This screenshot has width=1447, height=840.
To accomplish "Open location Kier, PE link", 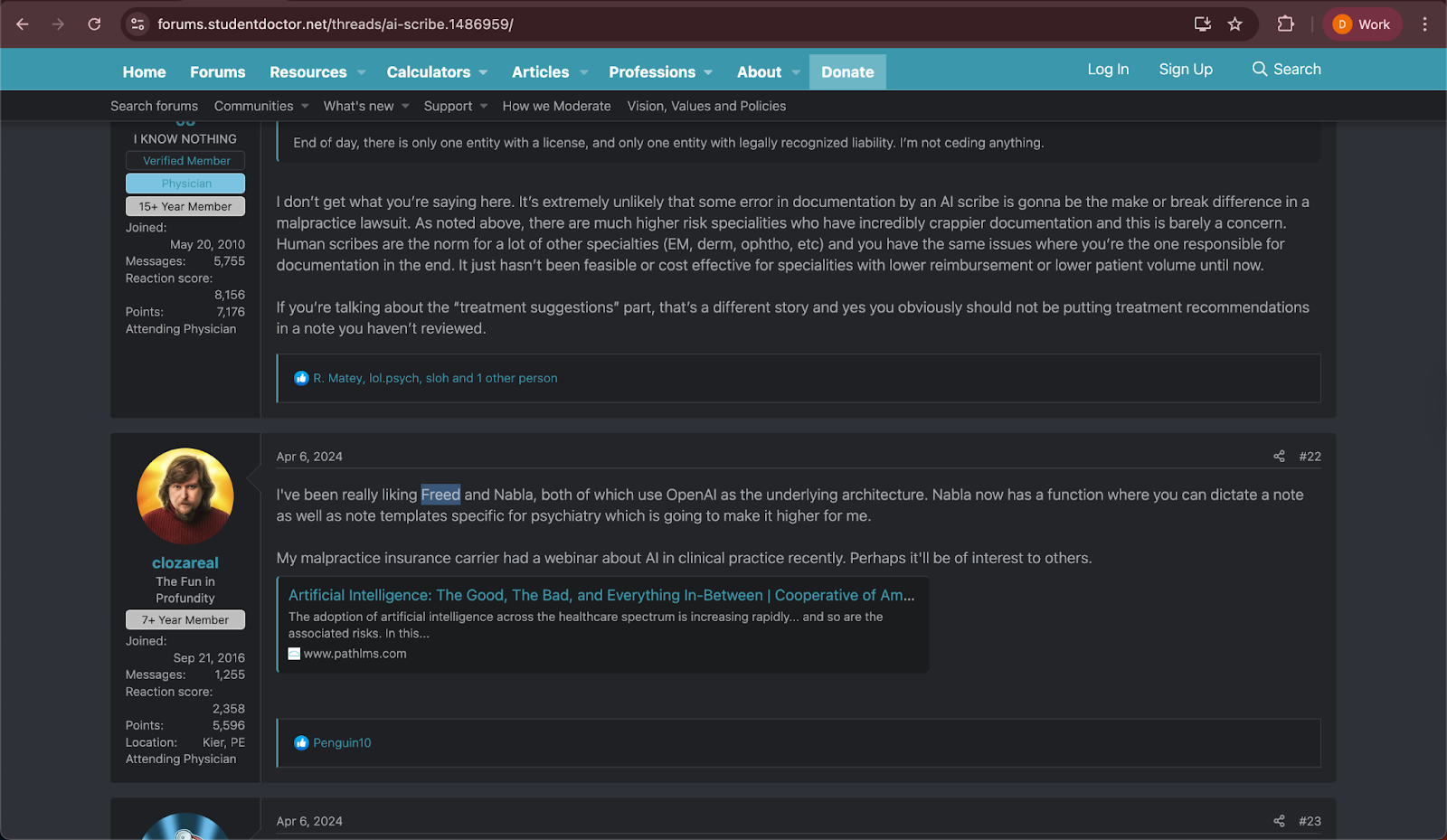I will 223,742.
